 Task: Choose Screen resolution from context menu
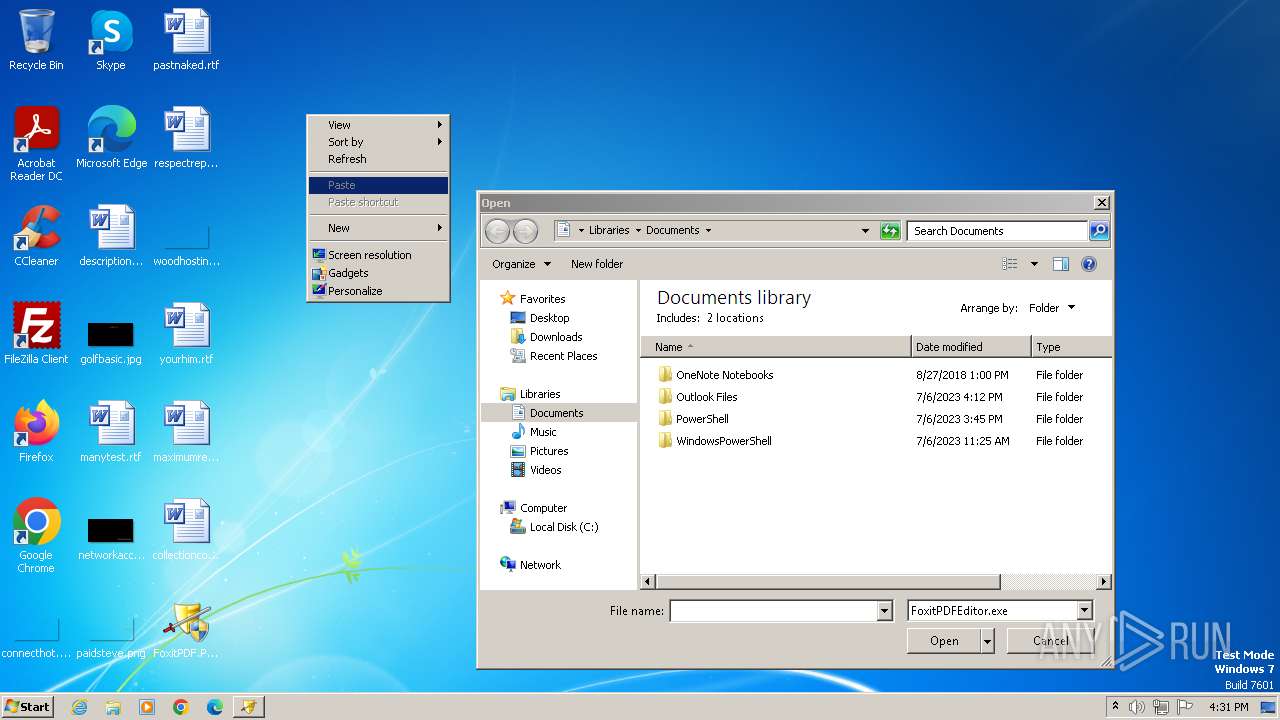[378, 255]
